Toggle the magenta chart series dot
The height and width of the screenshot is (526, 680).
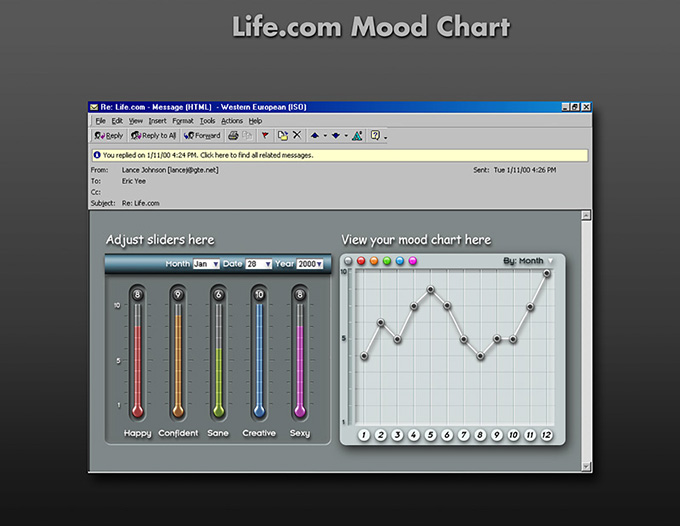coord(413,261)
